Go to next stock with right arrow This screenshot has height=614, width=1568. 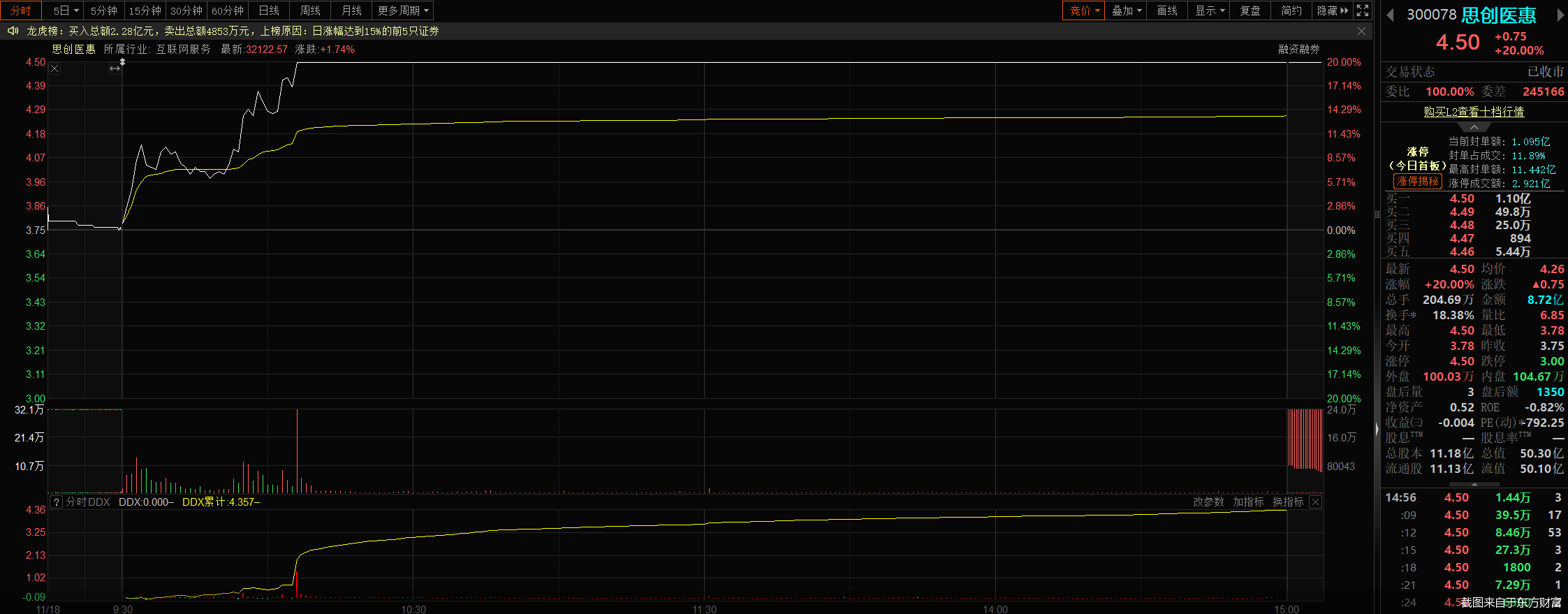point(1560,15)
